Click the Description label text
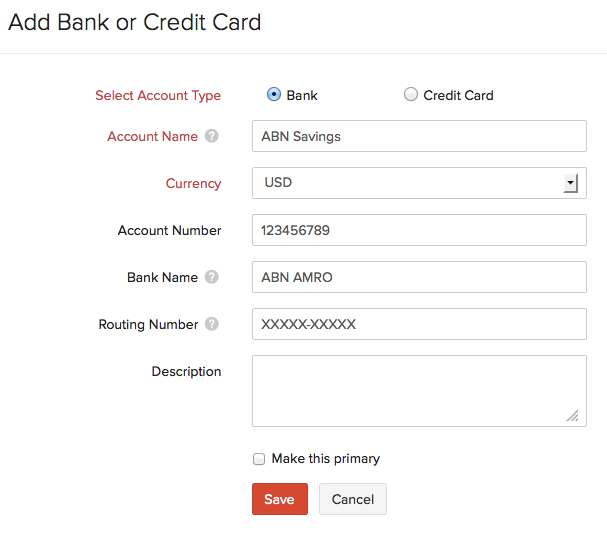This screenshot has height=534, width=607. [186, 371]
